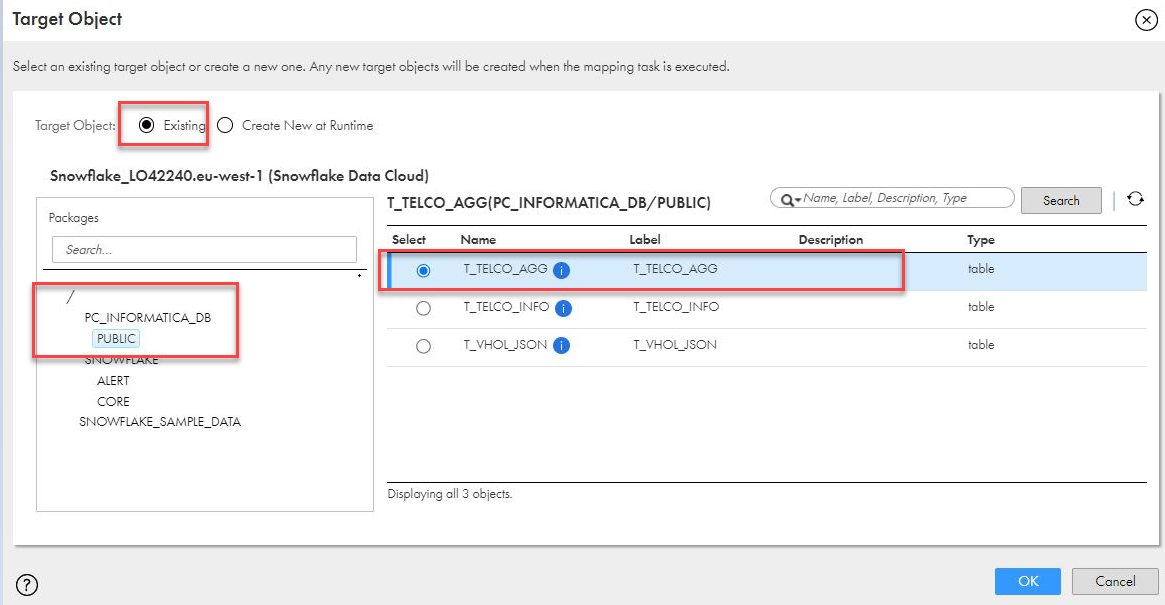Confirm selection with OK button

tap(1028, 581)
